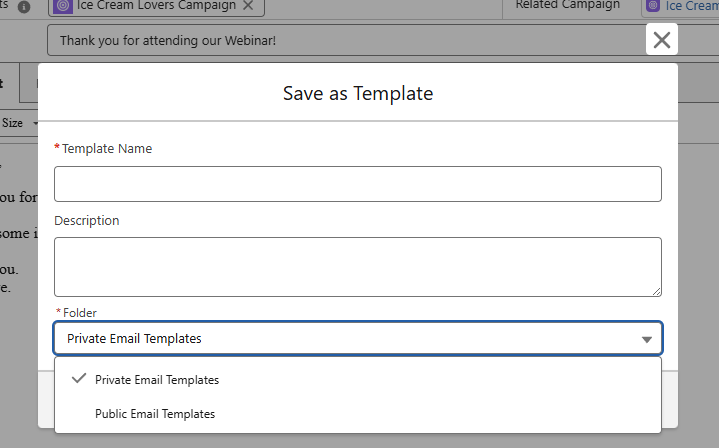
Task: Click the Related Campaign record icon
Action: point(653,5)
